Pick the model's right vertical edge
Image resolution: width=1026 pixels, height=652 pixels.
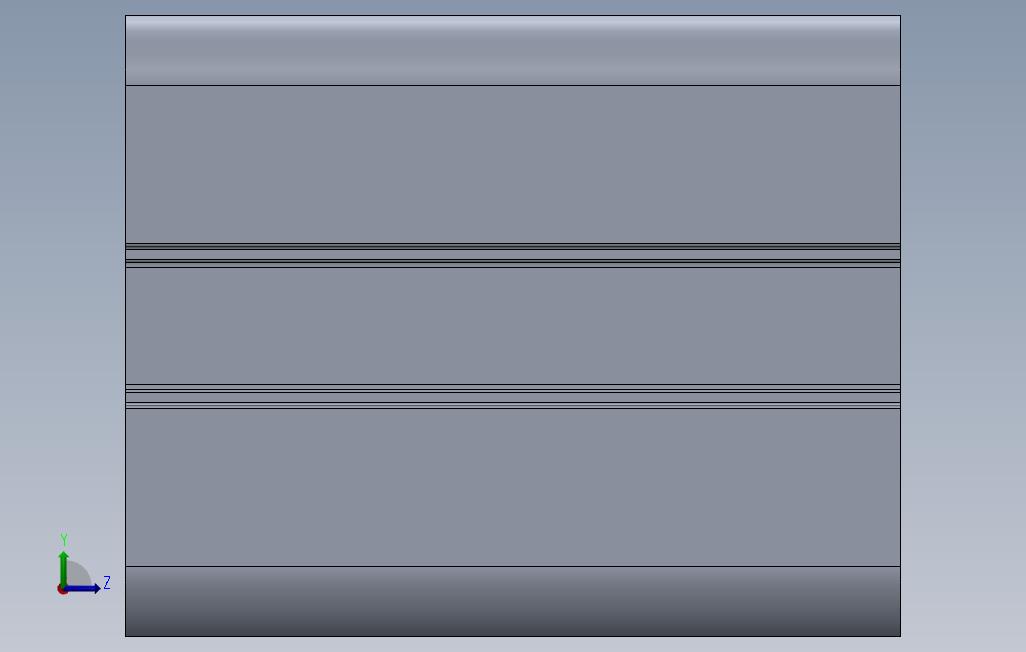pyautogui.click(x=900, y=325)
